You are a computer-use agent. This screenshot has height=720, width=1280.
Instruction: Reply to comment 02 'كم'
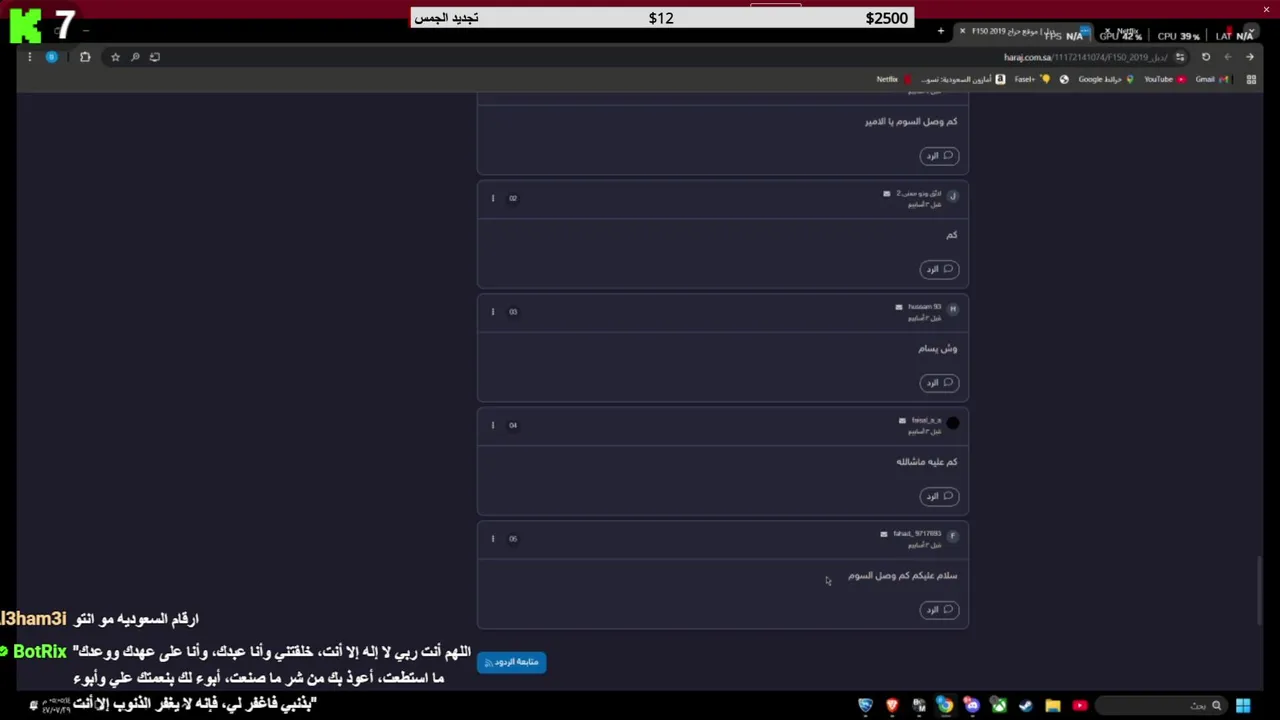[x=939, y=269]
